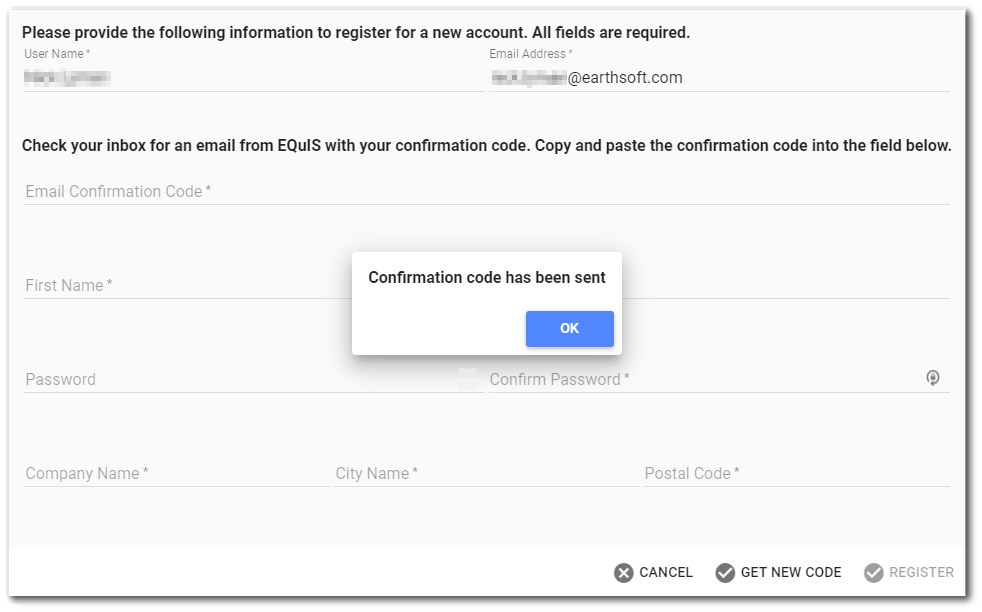Image resolution: width=982 pixels, height=612 pixels.
Task: Click the X icon beside CANCEL
Action: (x=622, y=572)
